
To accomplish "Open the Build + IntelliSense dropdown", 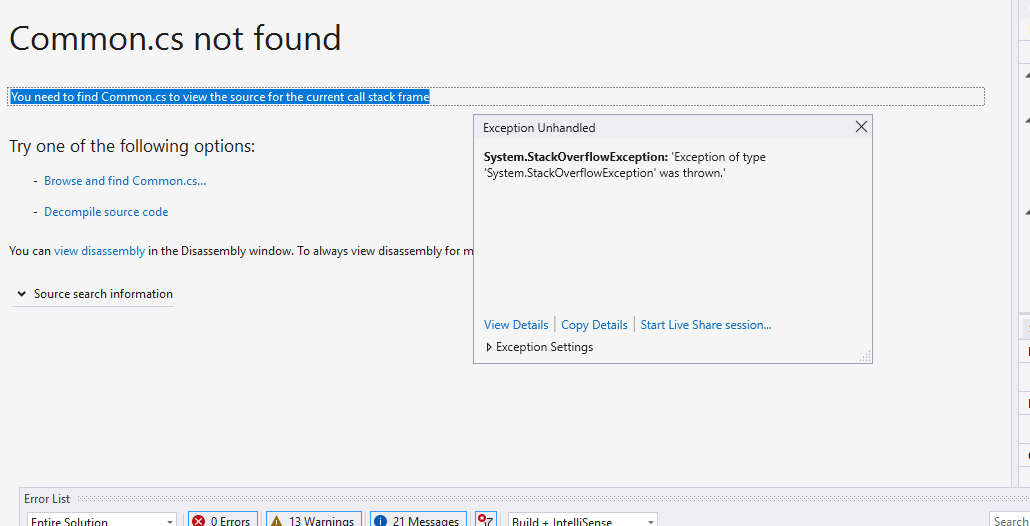I will point(583,521).
